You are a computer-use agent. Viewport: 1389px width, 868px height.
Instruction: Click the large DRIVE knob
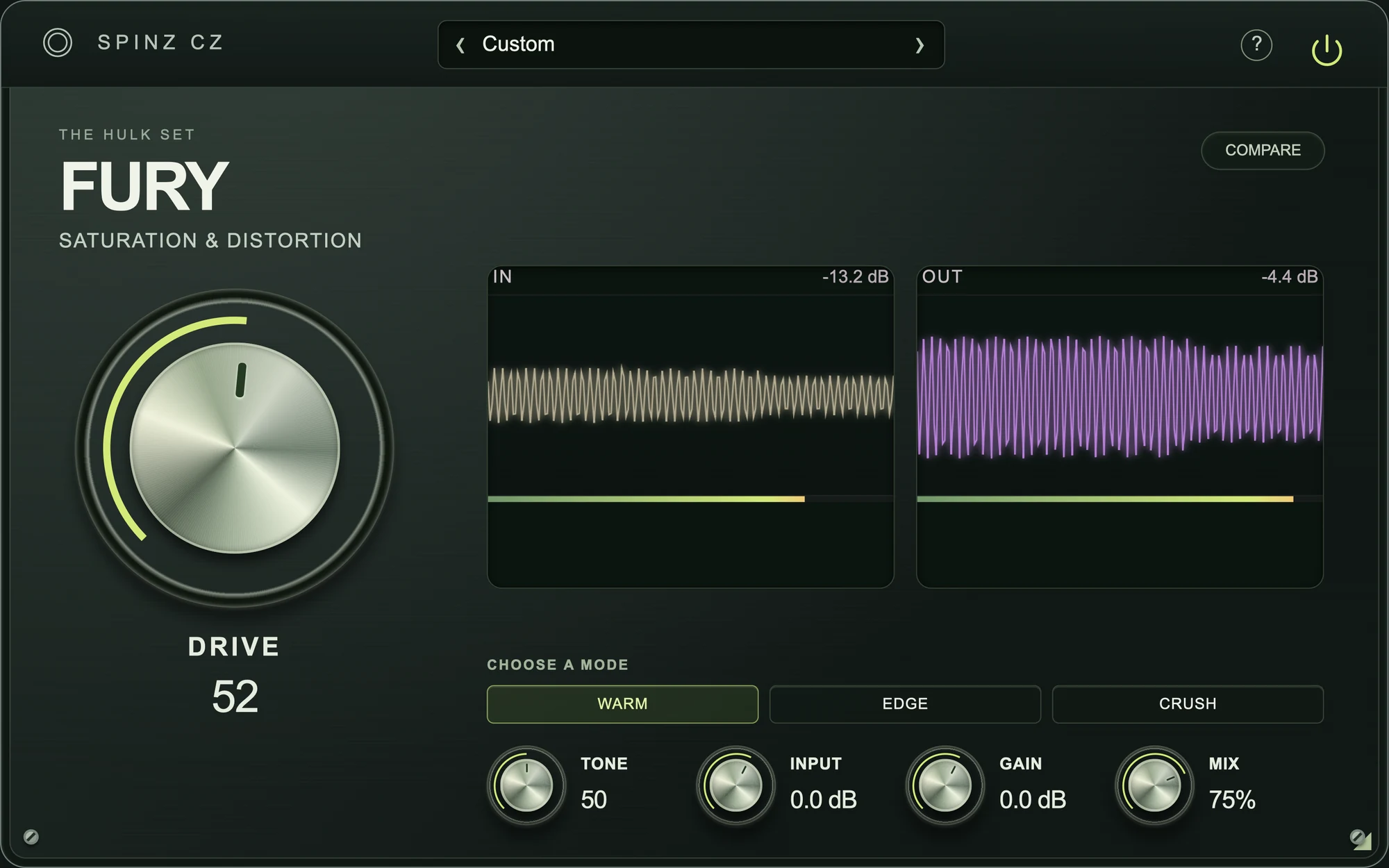[x=235, y=448]
